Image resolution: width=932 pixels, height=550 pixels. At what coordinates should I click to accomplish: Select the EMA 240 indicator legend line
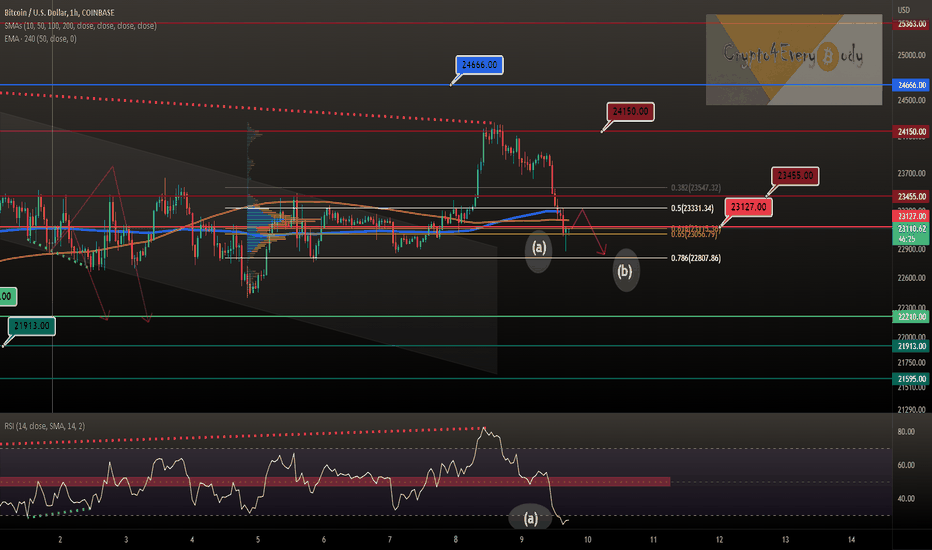coord(40,39)
